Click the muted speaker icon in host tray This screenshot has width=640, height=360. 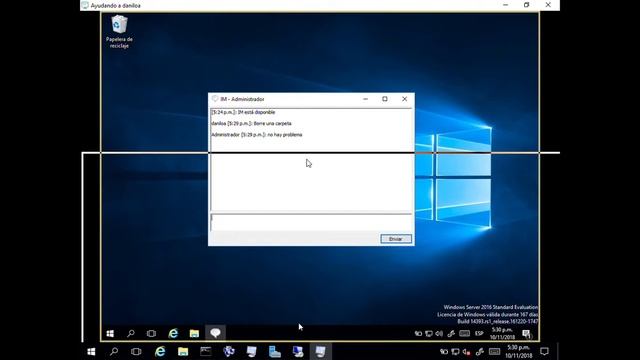click(467, 352)
